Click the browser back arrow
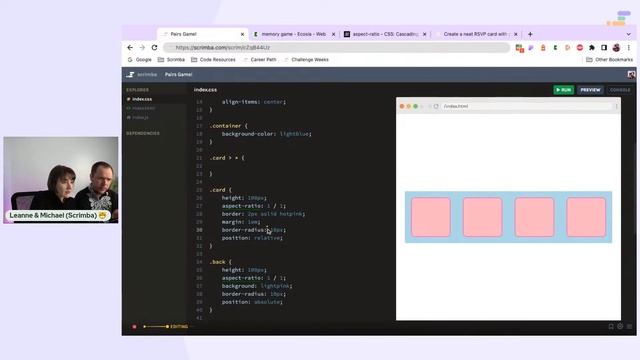 [130, 47]
